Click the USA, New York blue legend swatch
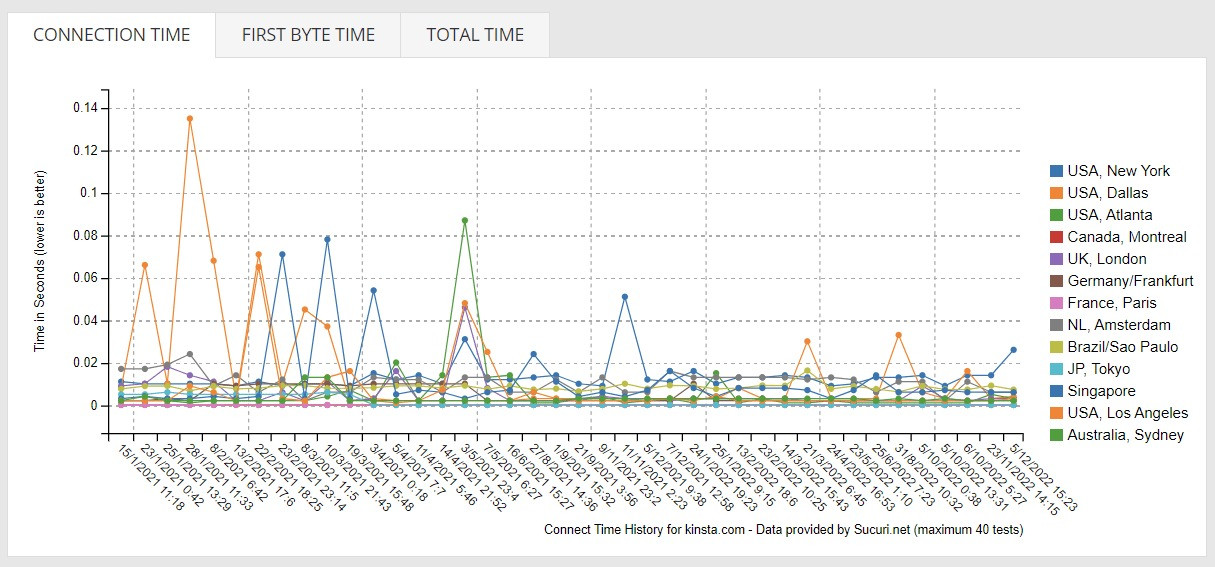Screen dimensions: 1215x567 click(x=1056, y=171)
